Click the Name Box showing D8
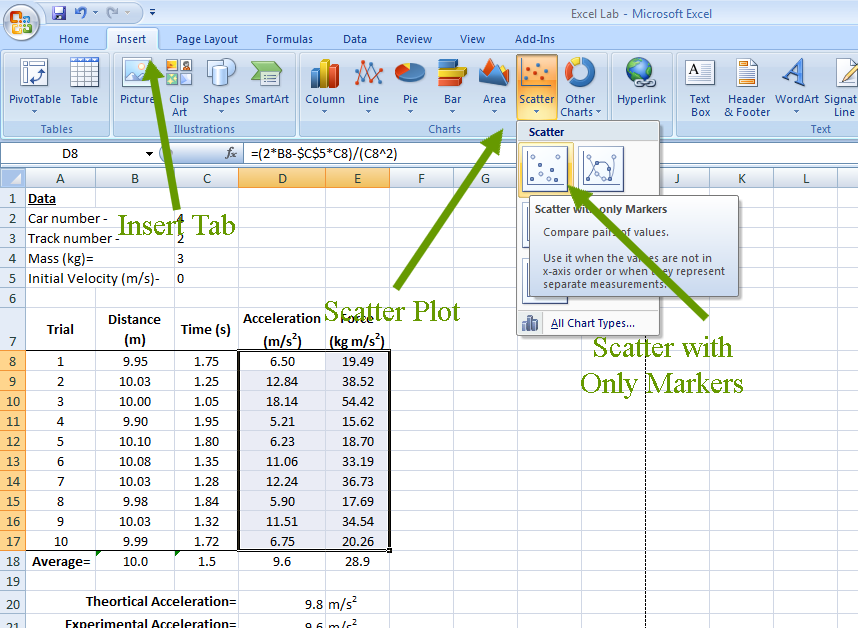 coord(71,154)
